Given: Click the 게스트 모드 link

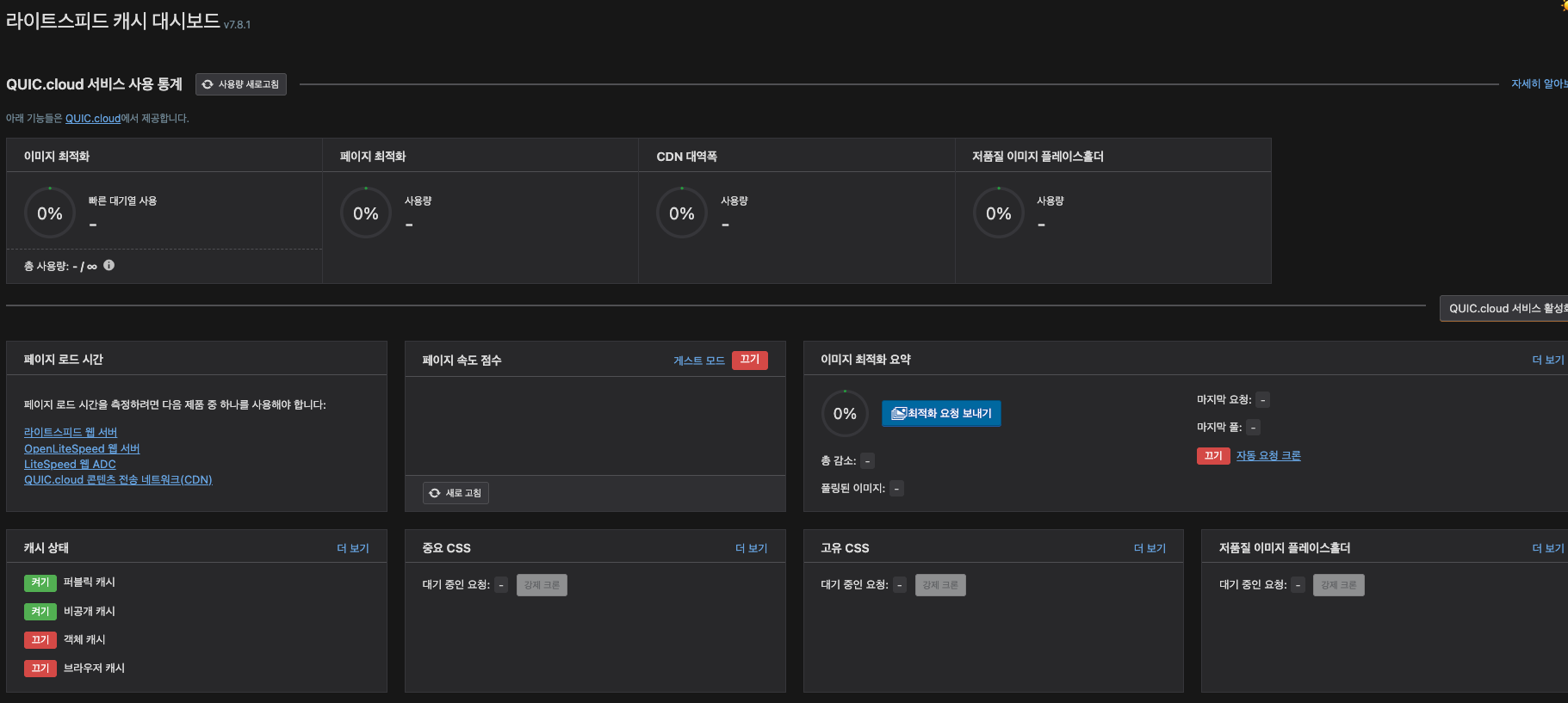Looking at the screenshot, I should click(x=699, y=361).
